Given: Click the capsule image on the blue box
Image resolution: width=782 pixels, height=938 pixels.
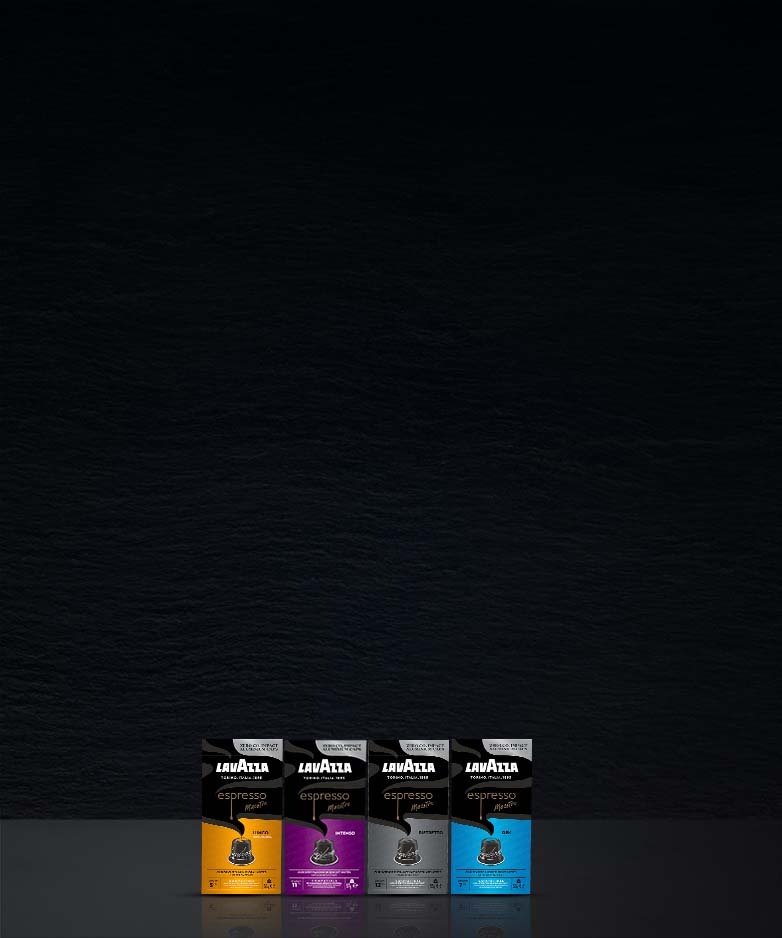Looking at the screenshot, I should [x=490, y=849].
